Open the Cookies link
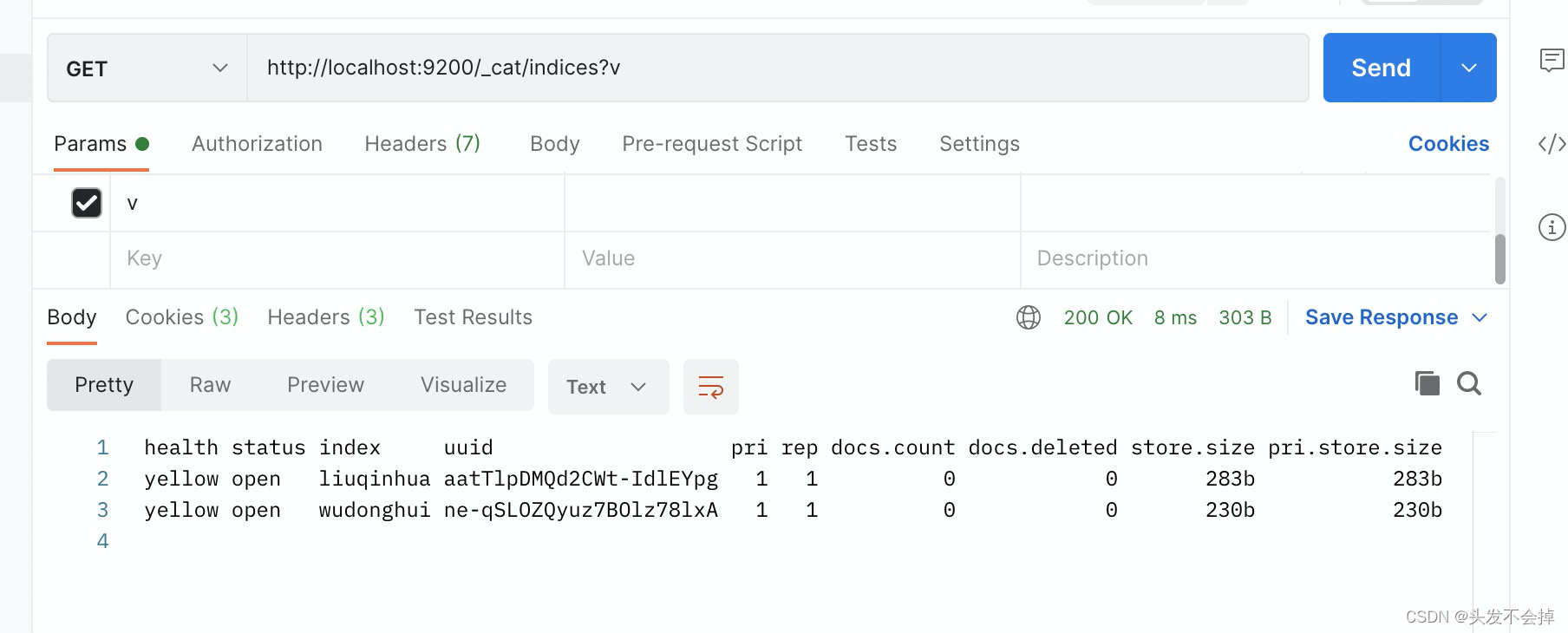 click(x=1448, y=144)
